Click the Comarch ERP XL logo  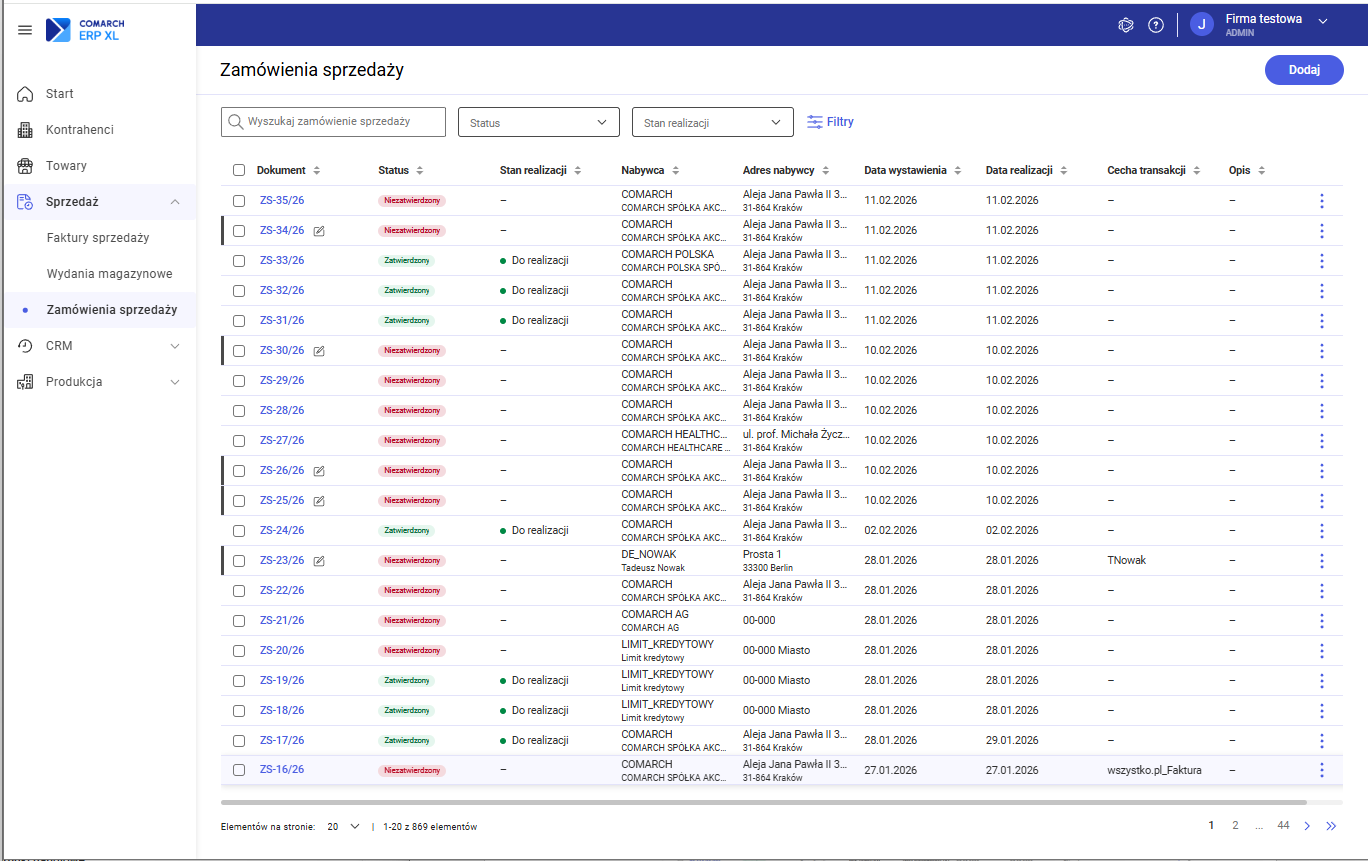(86, 30)
